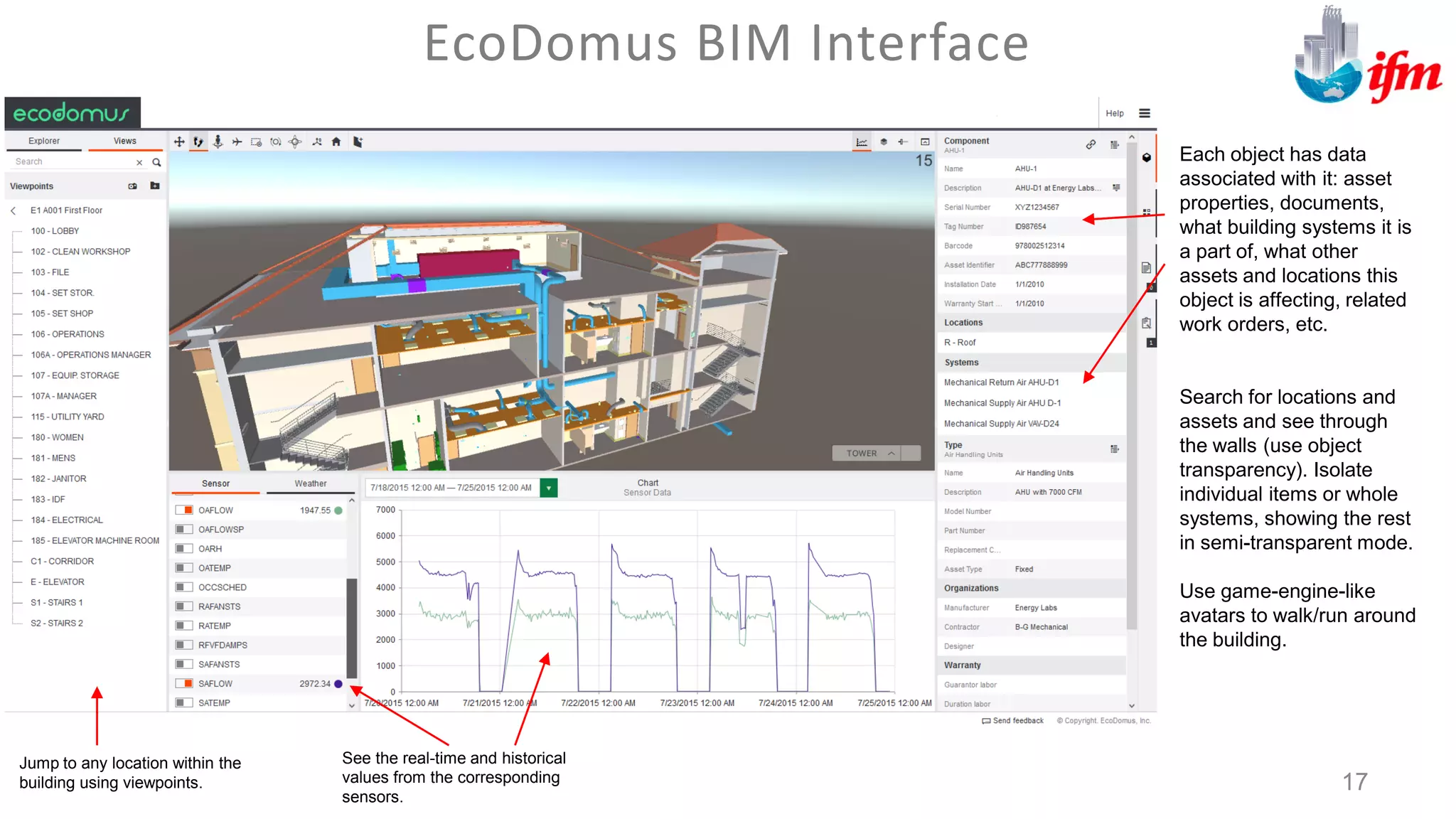Select the walk (footprints) navigation tool

click(x=198, y=142)
